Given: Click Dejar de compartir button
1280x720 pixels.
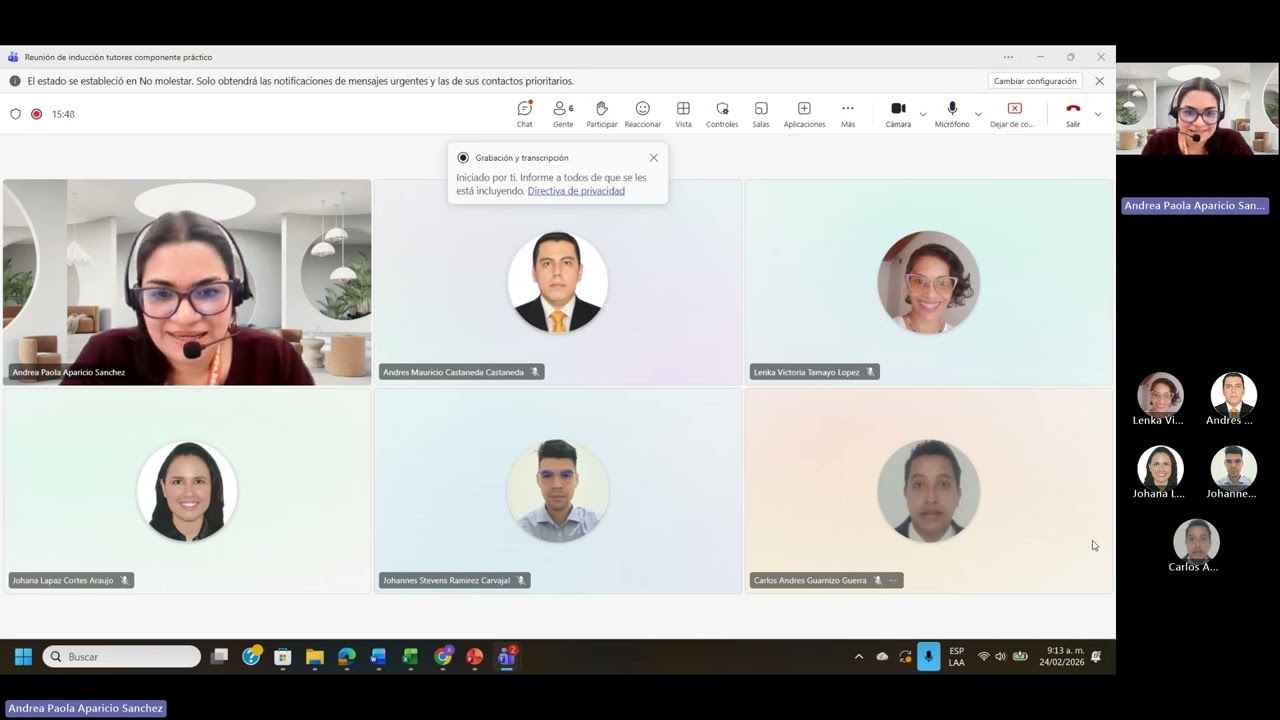Looking at the screenshot, I should coord(1012,114).
